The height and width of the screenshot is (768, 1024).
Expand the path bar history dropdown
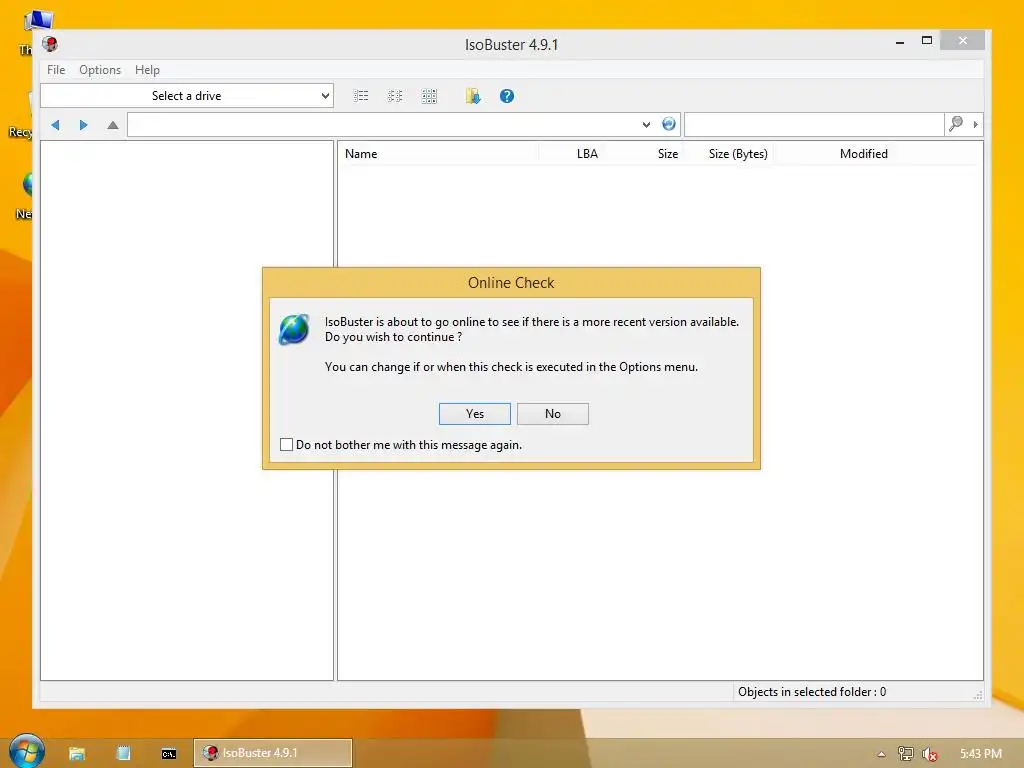646,125
